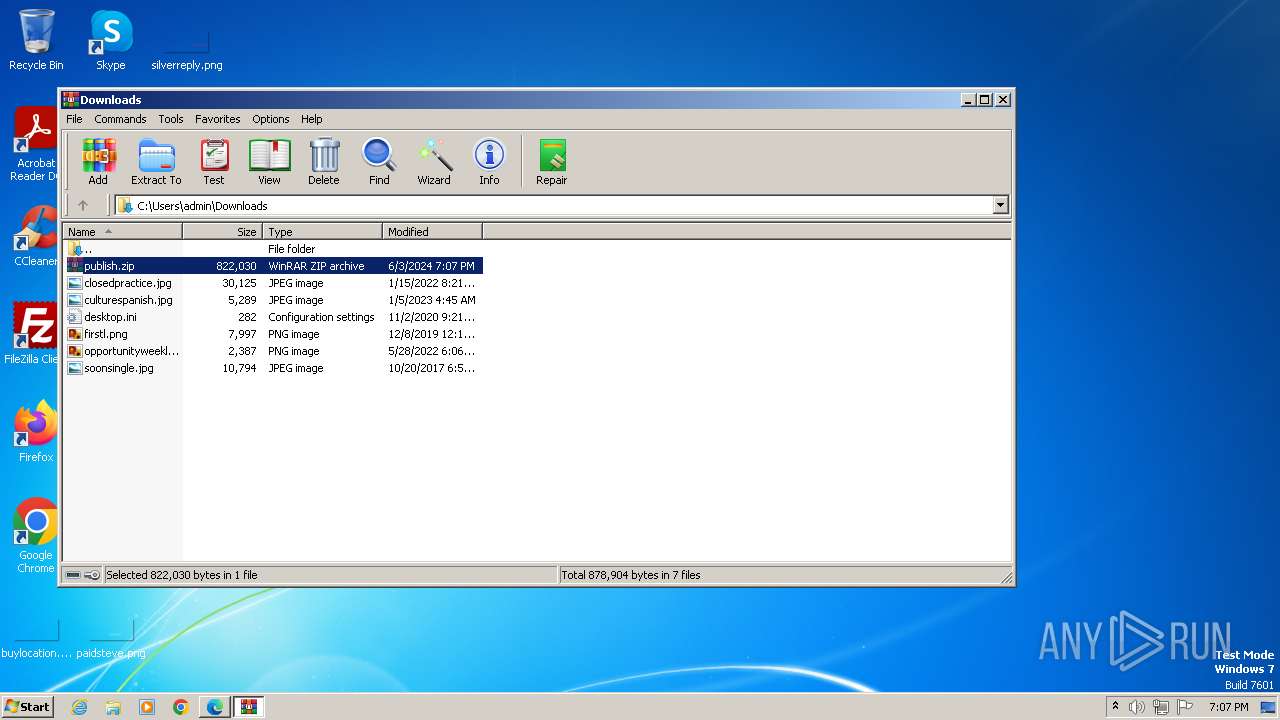Select publish.zip in the file list
Screen dimensions: 1280x720
(x=273, y=266)
